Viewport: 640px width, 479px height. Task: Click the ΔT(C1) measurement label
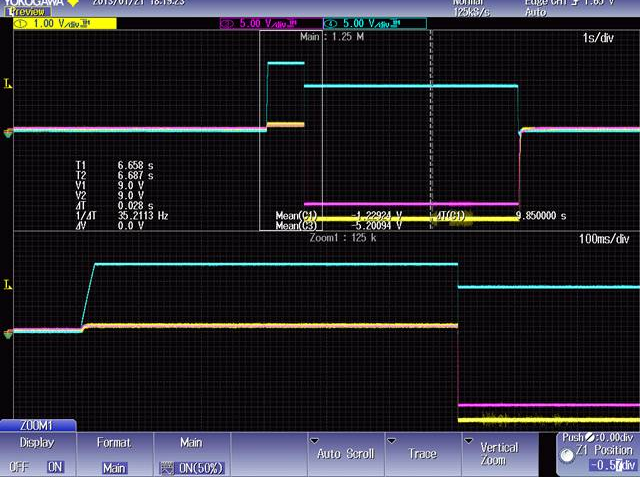pos(450,215)
